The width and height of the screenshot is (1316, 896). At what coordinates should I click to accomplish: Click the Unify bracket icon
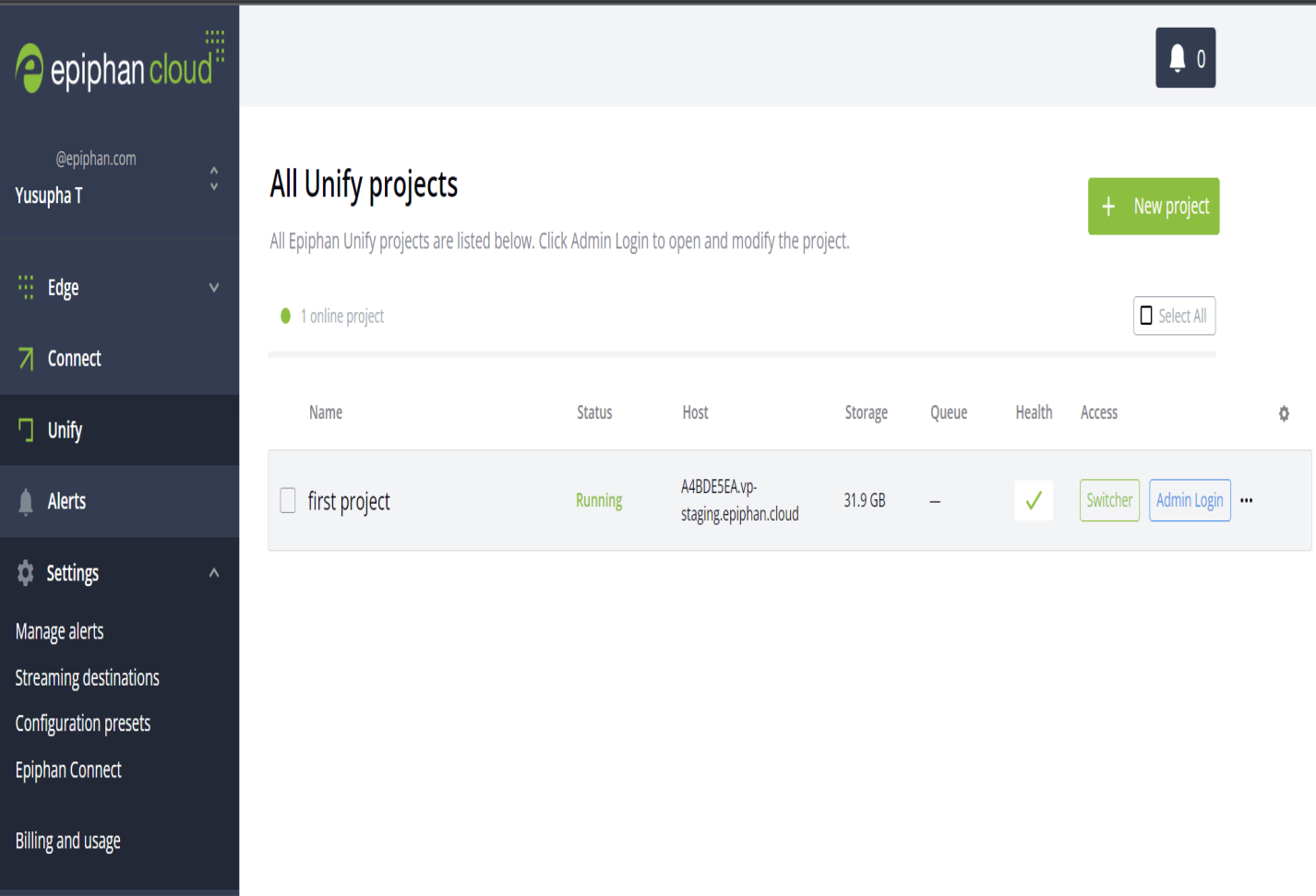(x=26, y=430)
